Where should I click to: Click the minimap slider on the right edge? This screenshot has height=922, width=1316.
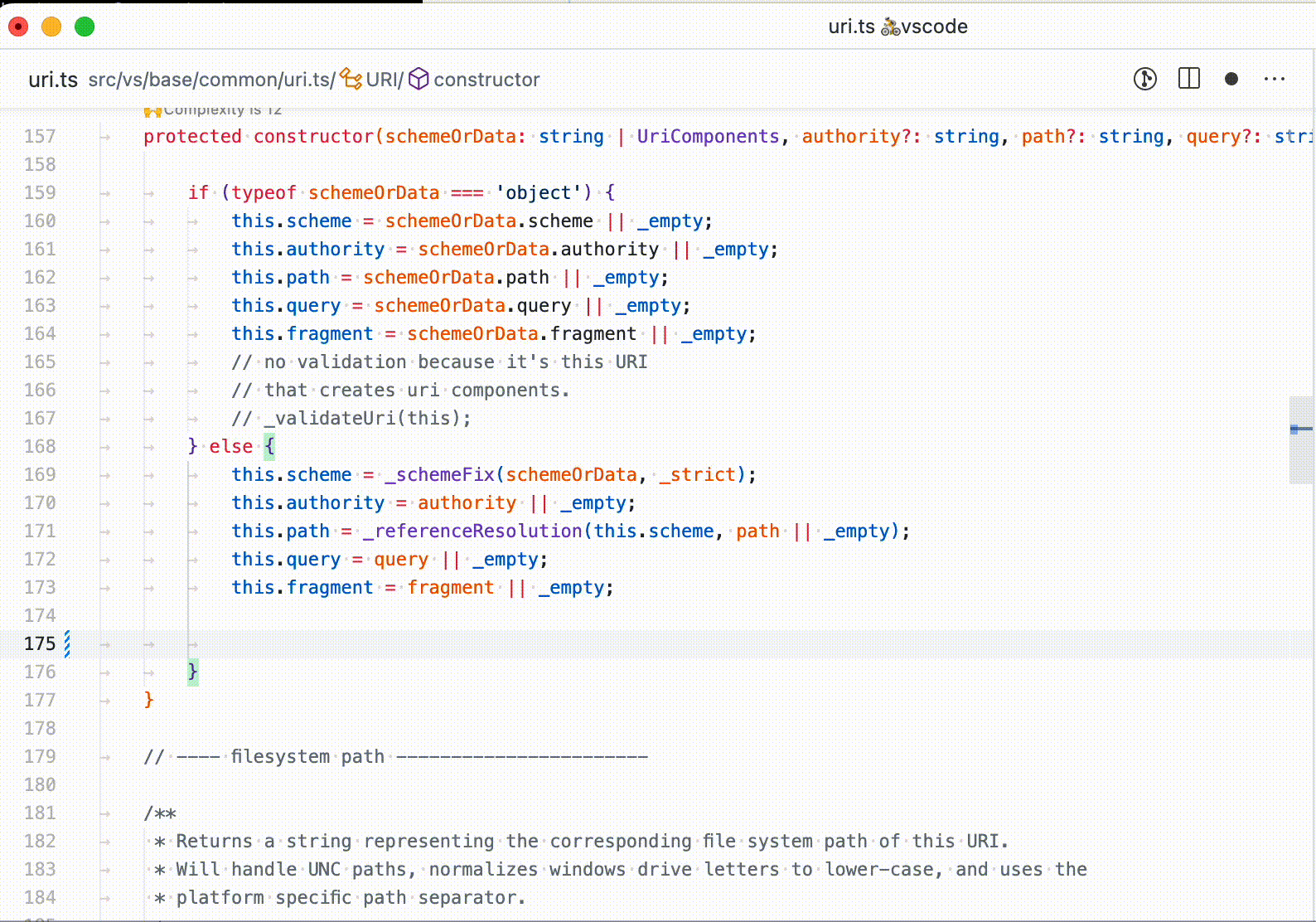1301,439
